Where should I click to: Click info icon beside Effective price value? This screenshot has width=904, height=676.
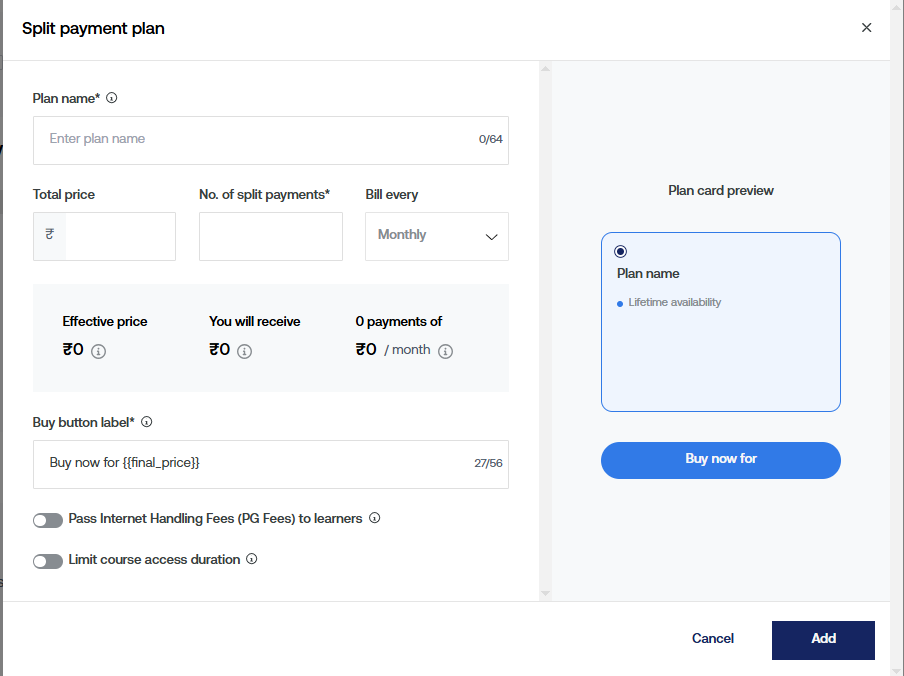pos(98,351)
